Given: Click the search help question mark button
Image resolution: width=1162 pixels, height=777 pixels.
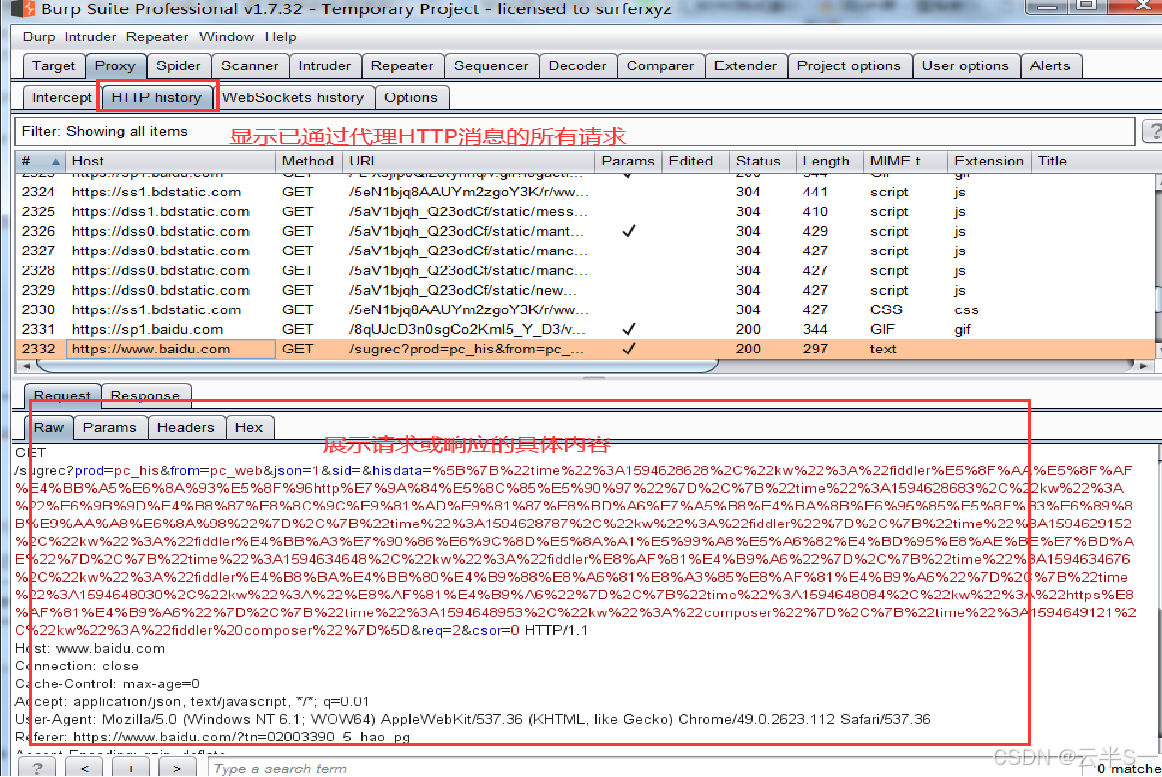Looking at the screenshot, I should pyautogui.click(x=37, y=768).
